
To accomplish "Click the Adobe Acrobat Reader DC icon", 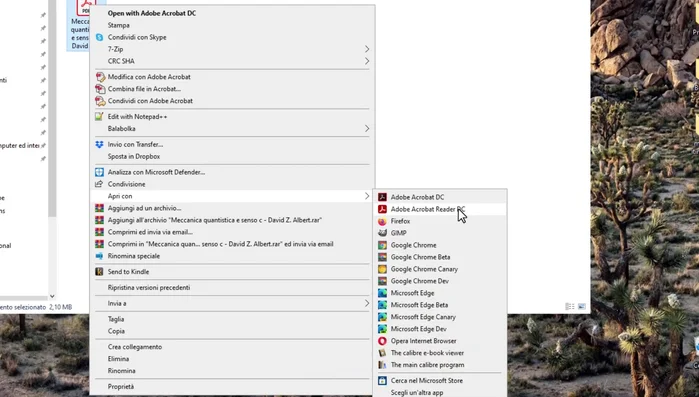I will [382, 209].
